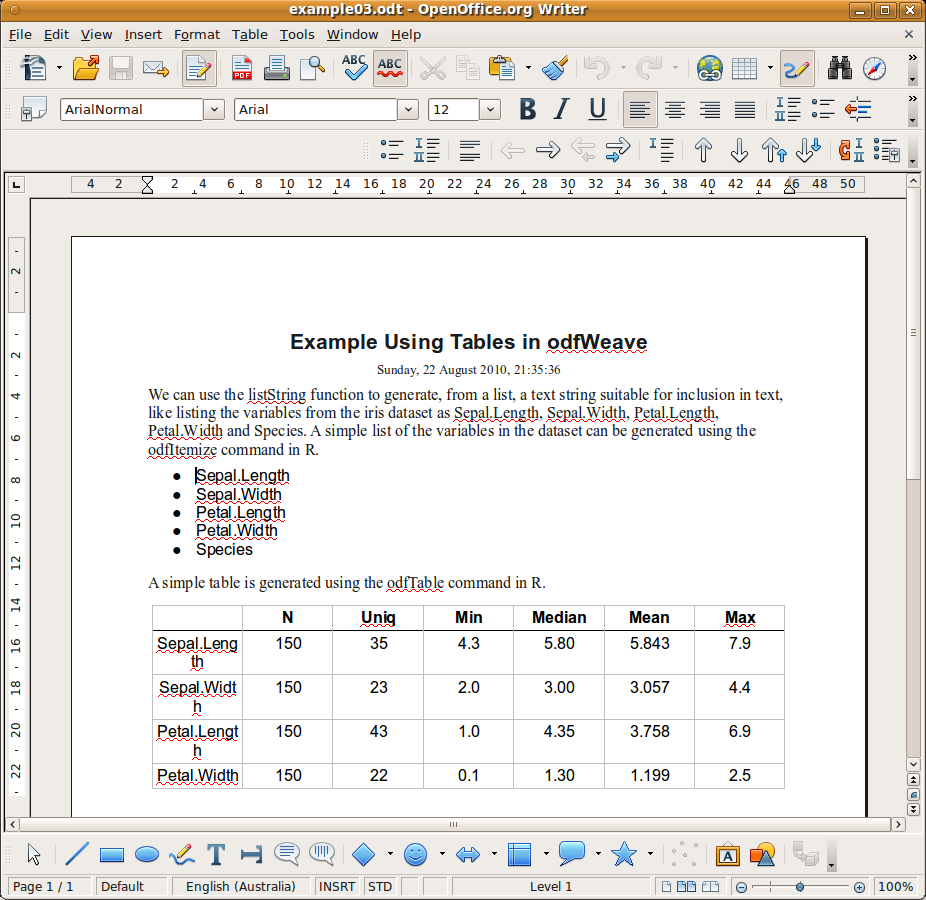
Task: Activate Format Paintbrush tool
Action: click(555, 68)
